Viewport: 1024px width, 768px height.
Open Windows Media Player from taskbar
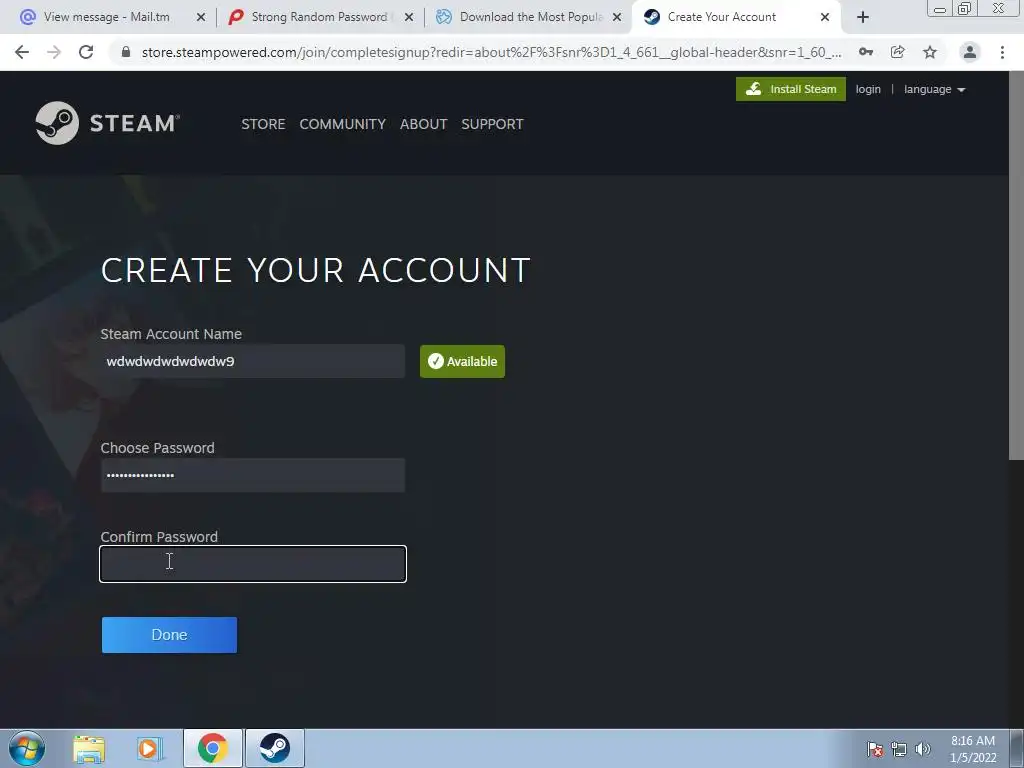[150, 748]
